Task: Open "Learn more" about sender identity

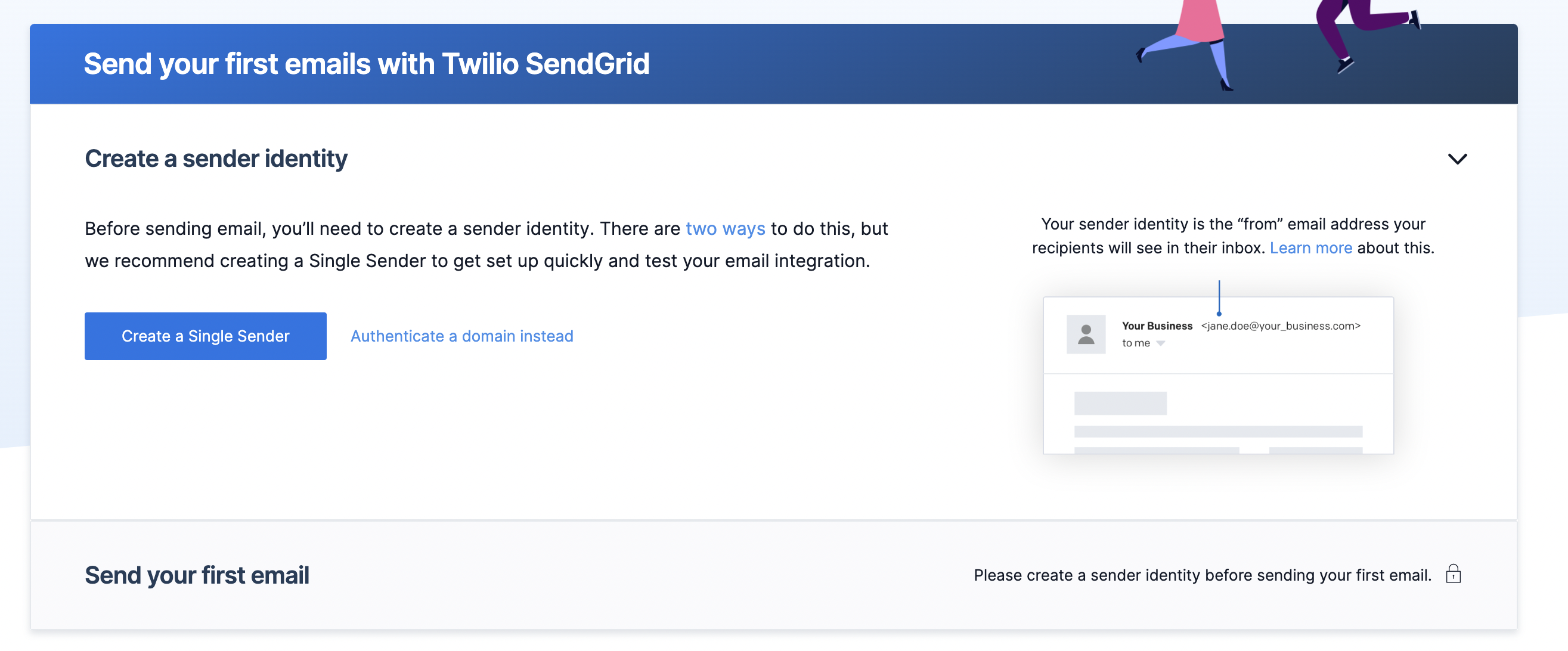Action: pos(1311,247)
